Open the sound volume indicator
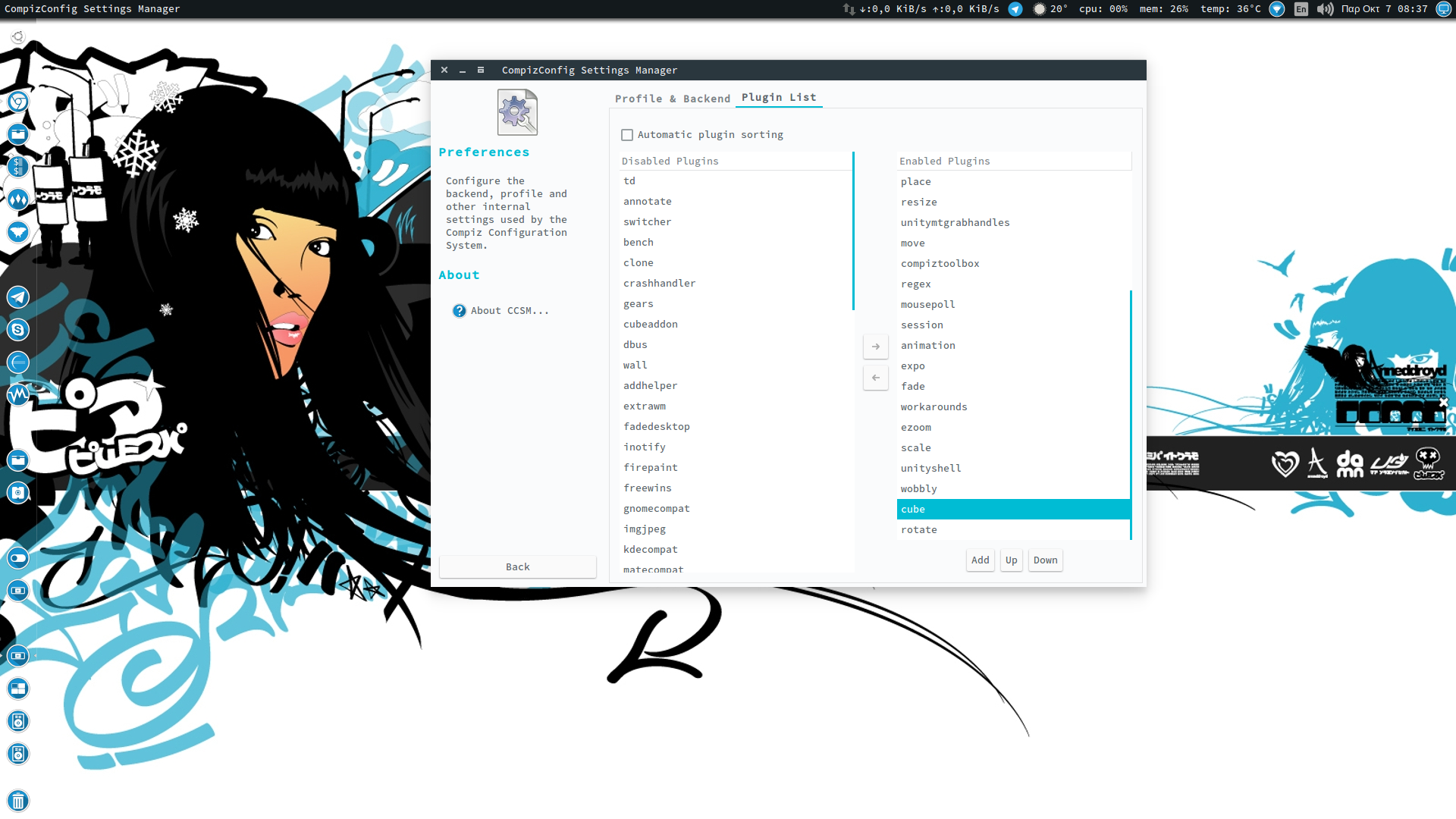This screenshot has width=1456, height=819. [x=1325, y=9]
